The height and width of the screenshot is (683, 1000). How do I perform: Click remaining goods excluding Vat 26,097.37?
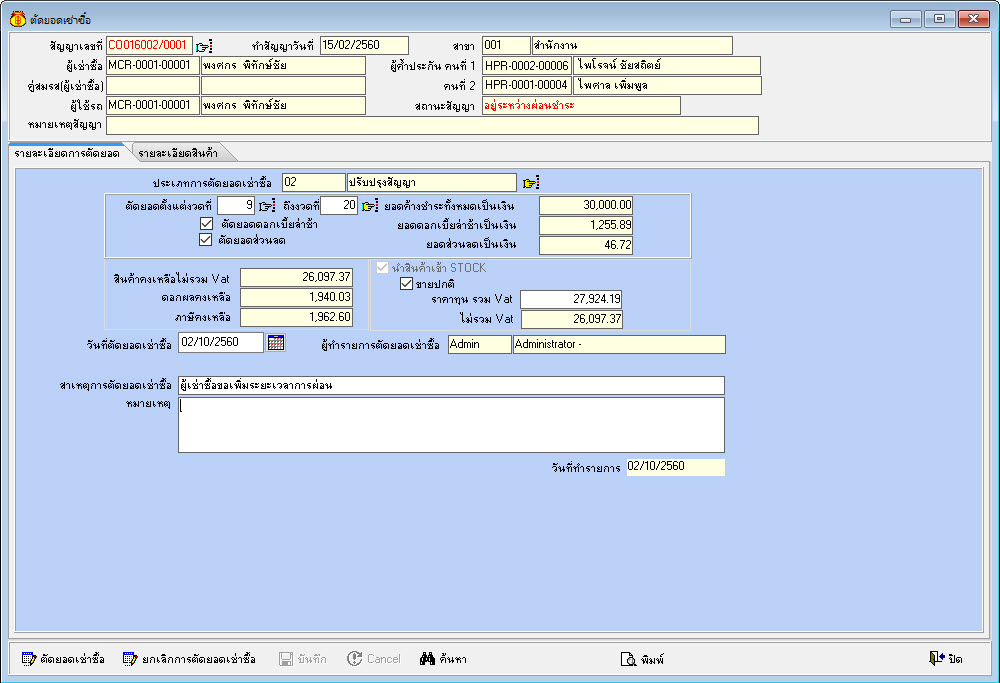296,277
